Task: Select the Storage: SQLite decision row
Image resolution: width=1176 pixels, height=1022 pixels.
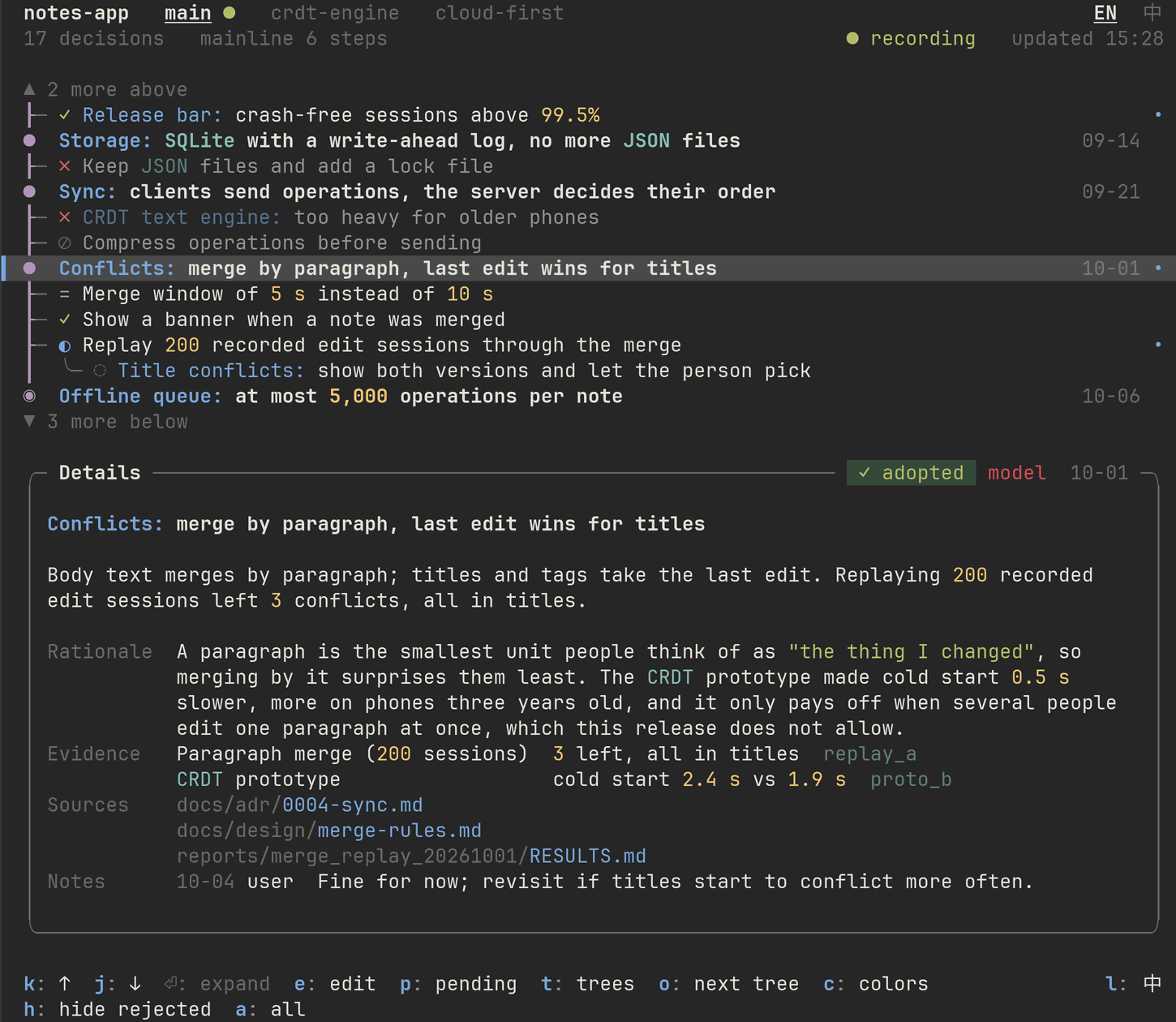Action: point(588,140)
